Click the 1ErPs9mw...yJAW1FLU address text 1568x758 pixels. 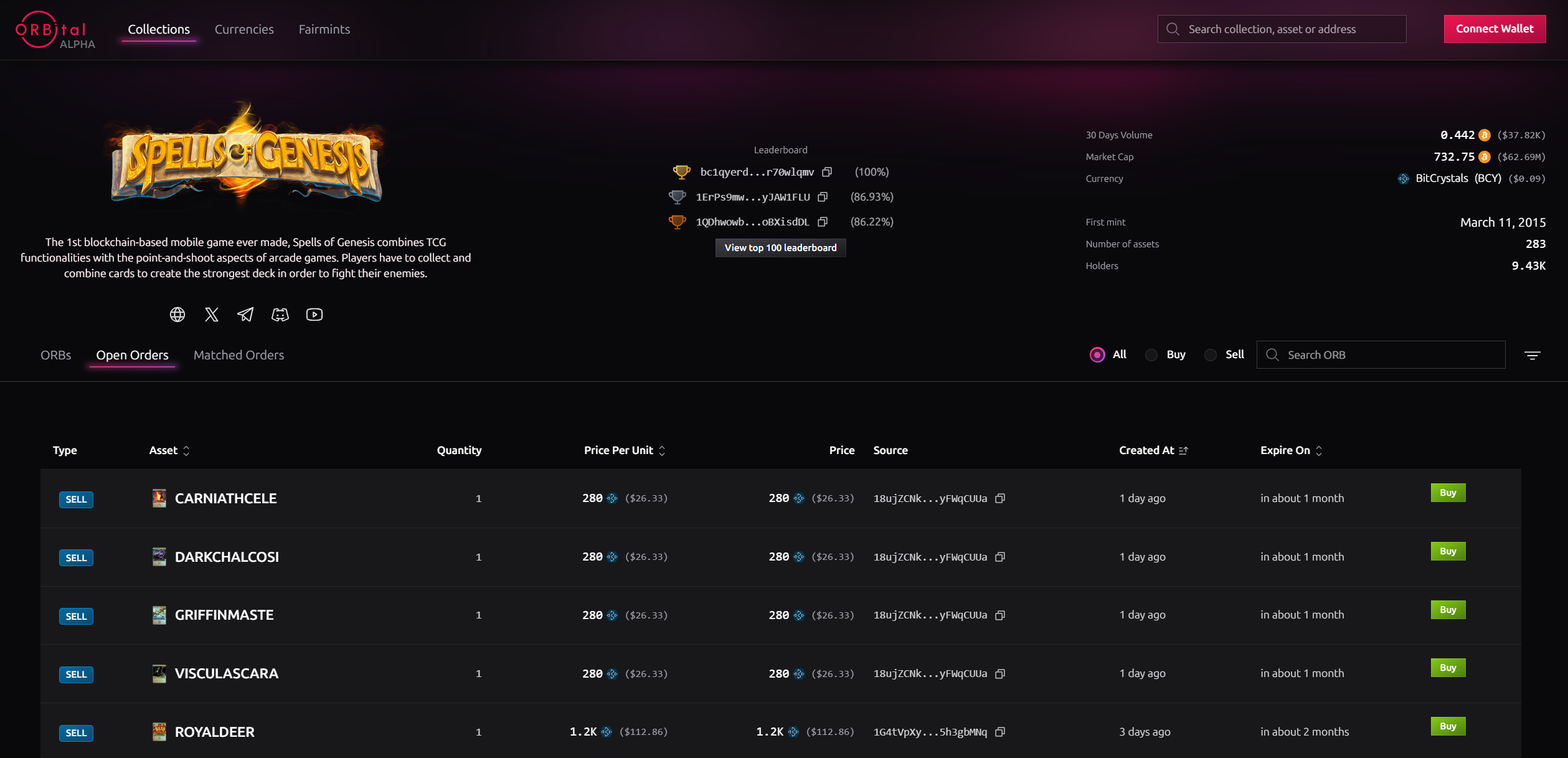pos(753,197)
